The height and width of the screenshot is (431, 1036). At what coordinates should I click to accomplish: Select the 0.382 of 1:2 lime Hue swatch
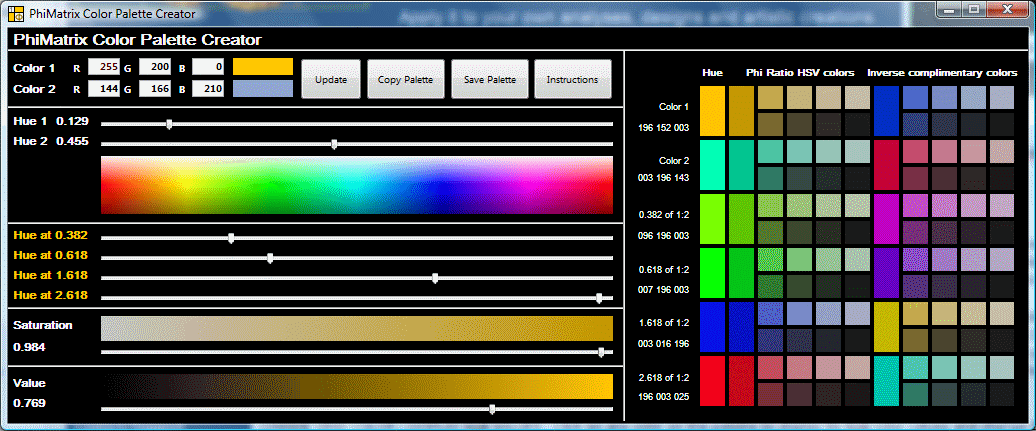[x=713, y=219]
